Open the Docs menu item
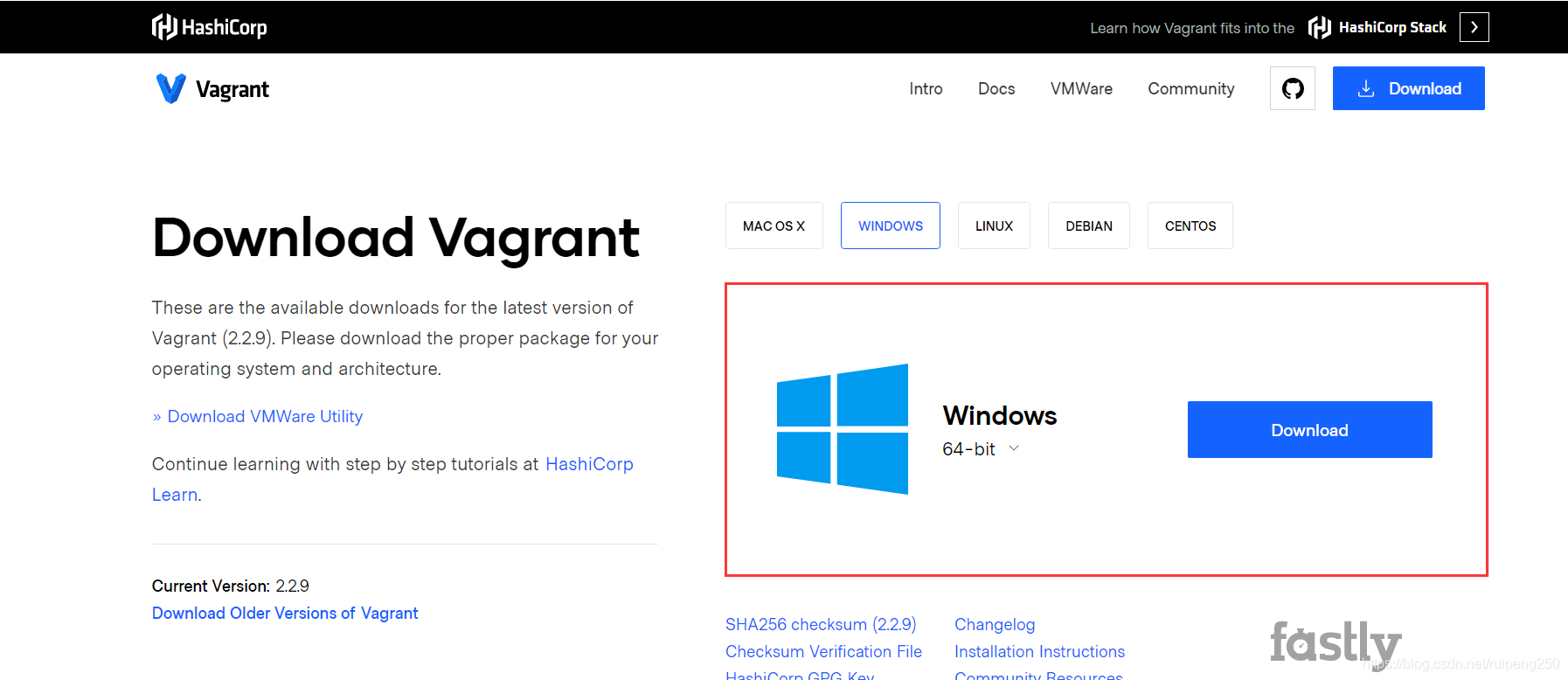The image size is (1568, 680). point(996,88)
